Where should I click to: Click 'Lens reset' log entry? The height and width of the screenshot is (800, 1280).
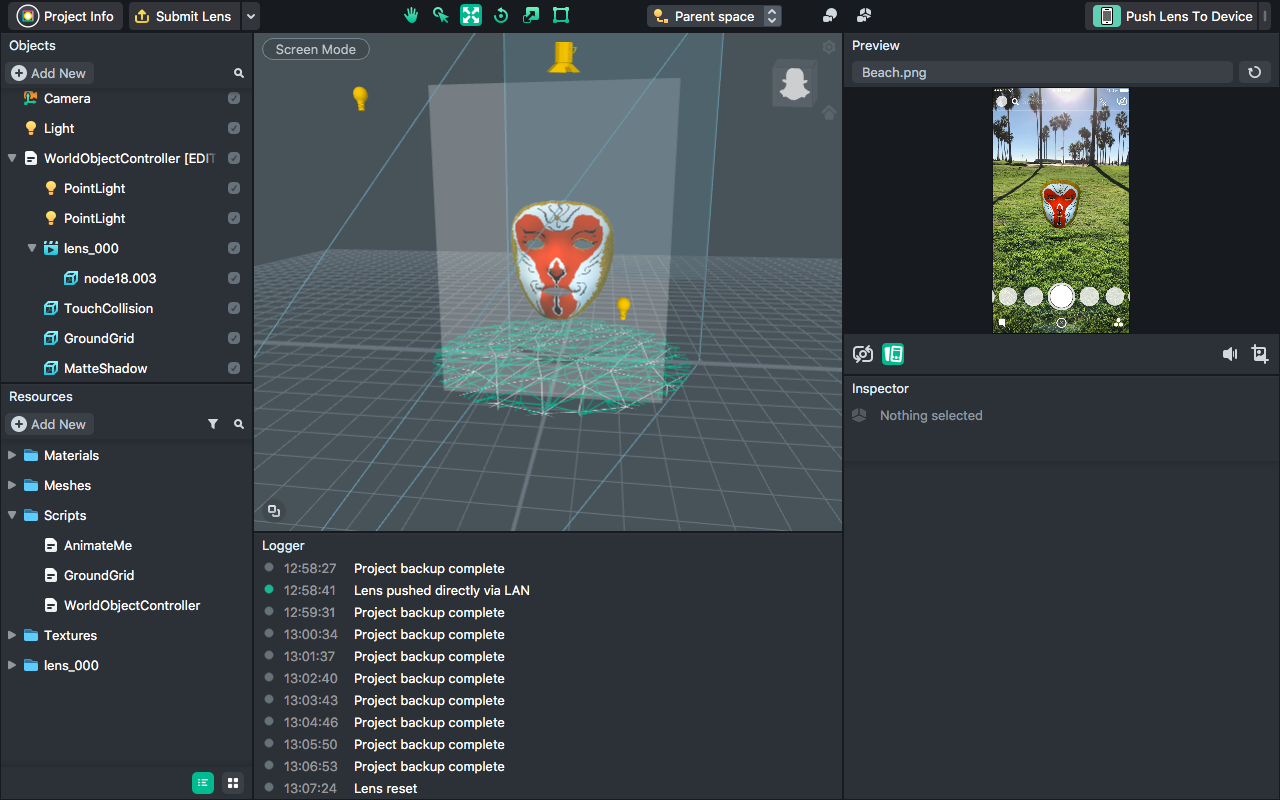click(x=386, y=788)
